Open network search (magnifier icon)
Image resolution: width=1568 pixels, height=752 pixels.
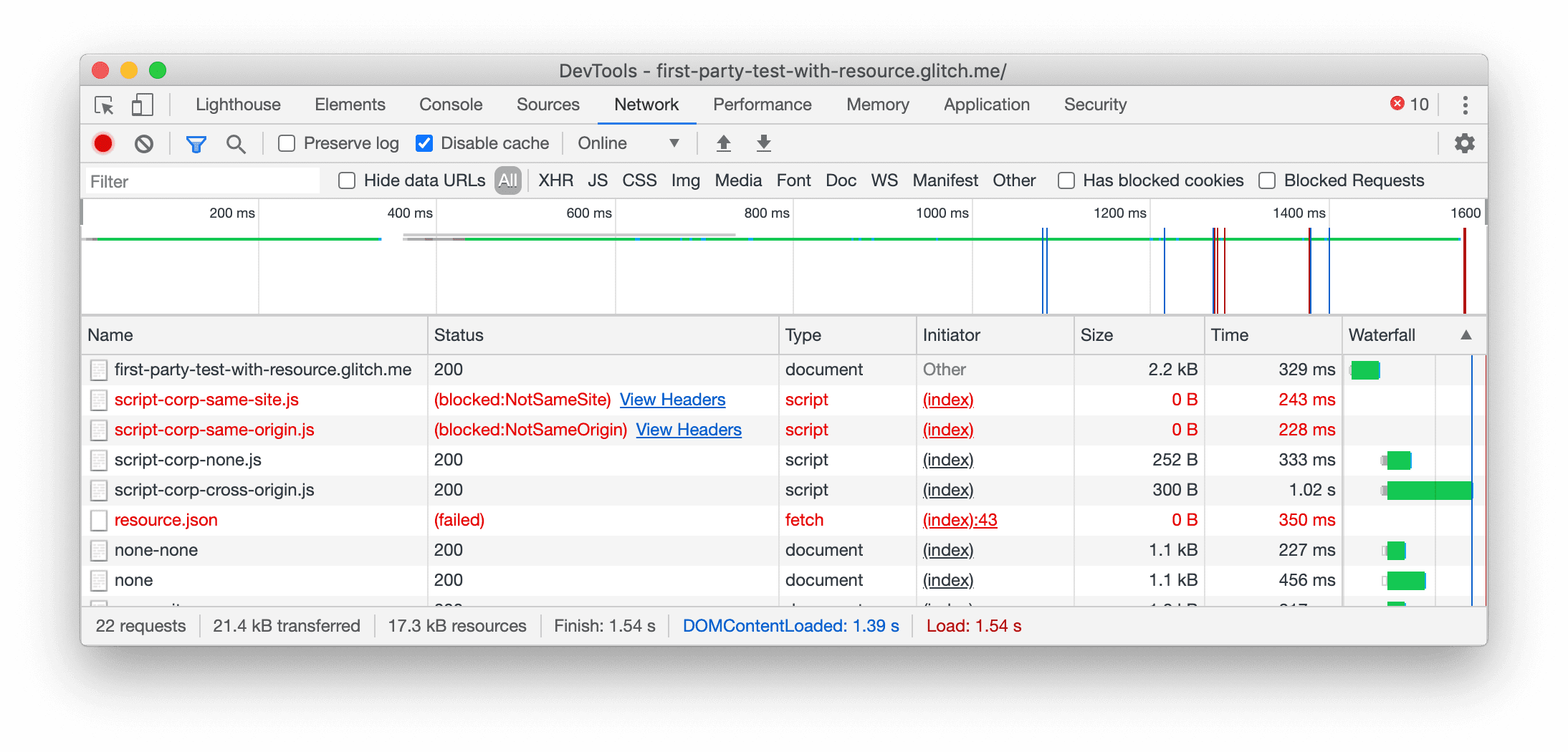click(x=236, y=143)
